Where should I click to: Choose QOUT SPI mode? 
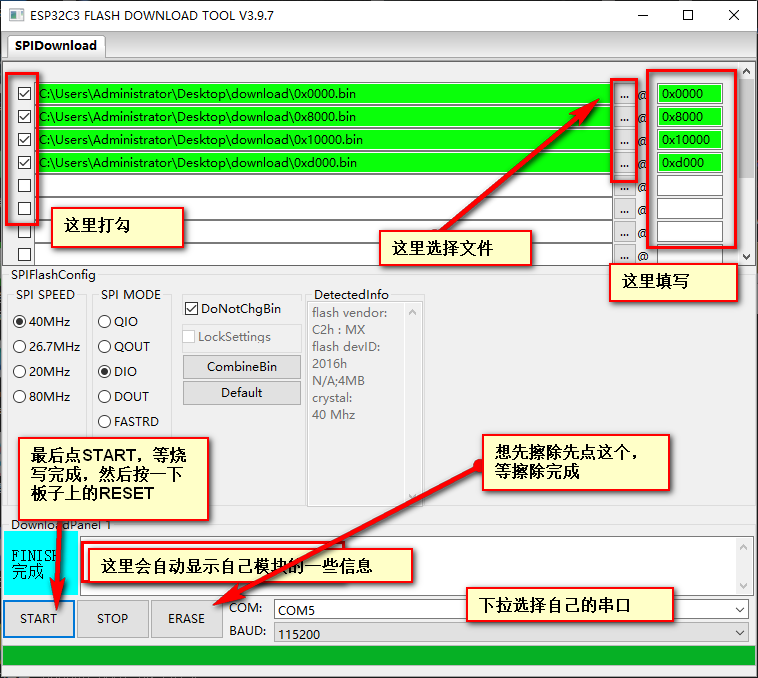pyautogui.click(x=124, y=346)
